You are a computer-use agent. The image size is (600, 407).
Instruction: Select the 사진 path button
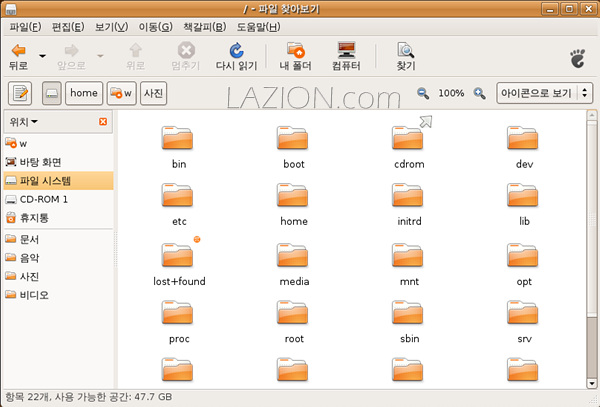153,93
